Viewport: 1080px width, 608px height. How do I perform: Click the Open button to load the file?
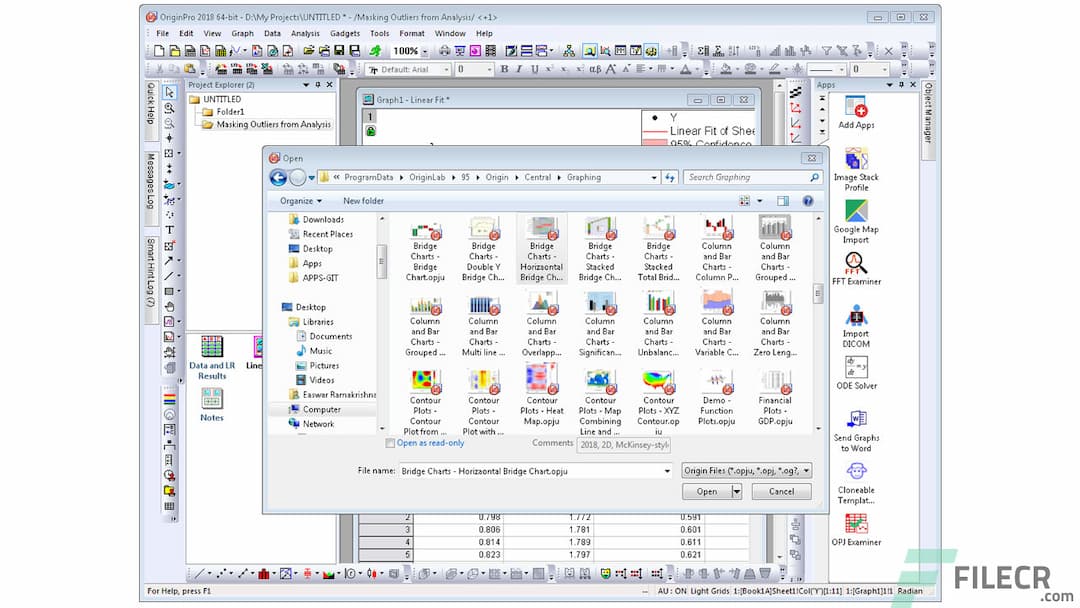coord(705,491)
